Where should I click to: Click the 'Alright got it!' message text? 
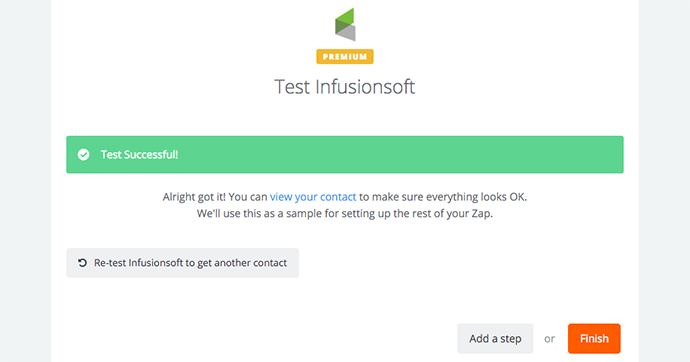tap(194, 197)
